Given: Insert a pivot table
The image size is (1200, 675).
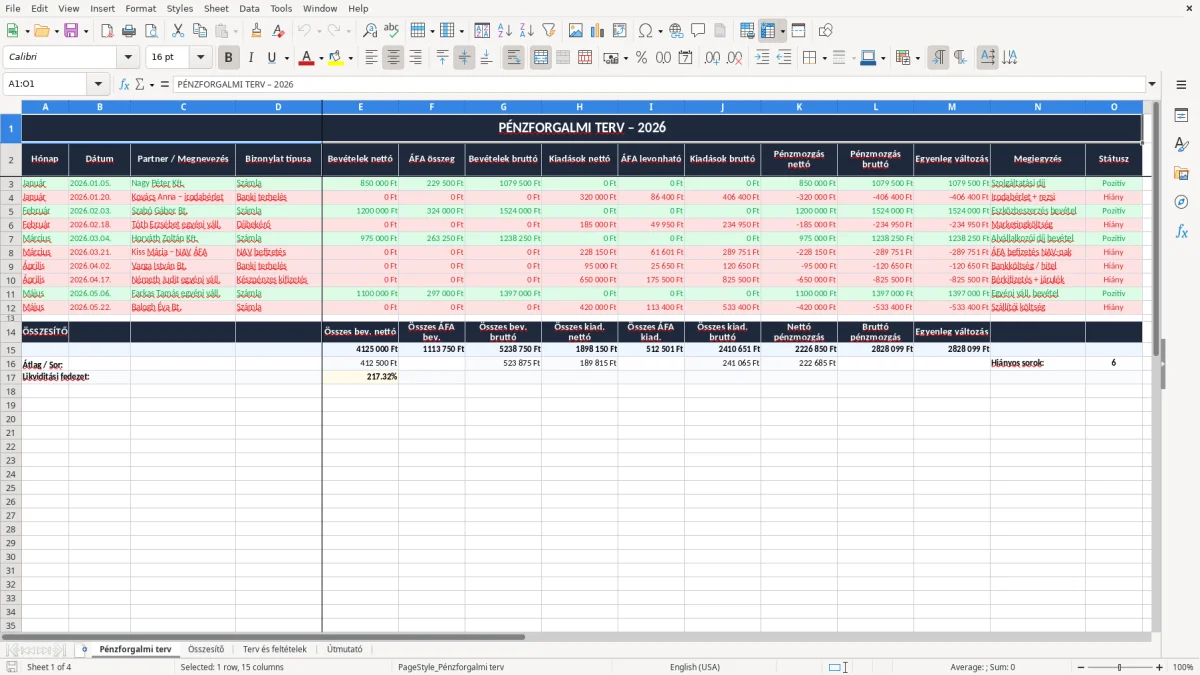Looking at the screenshot, I should (x=620, y=31).
